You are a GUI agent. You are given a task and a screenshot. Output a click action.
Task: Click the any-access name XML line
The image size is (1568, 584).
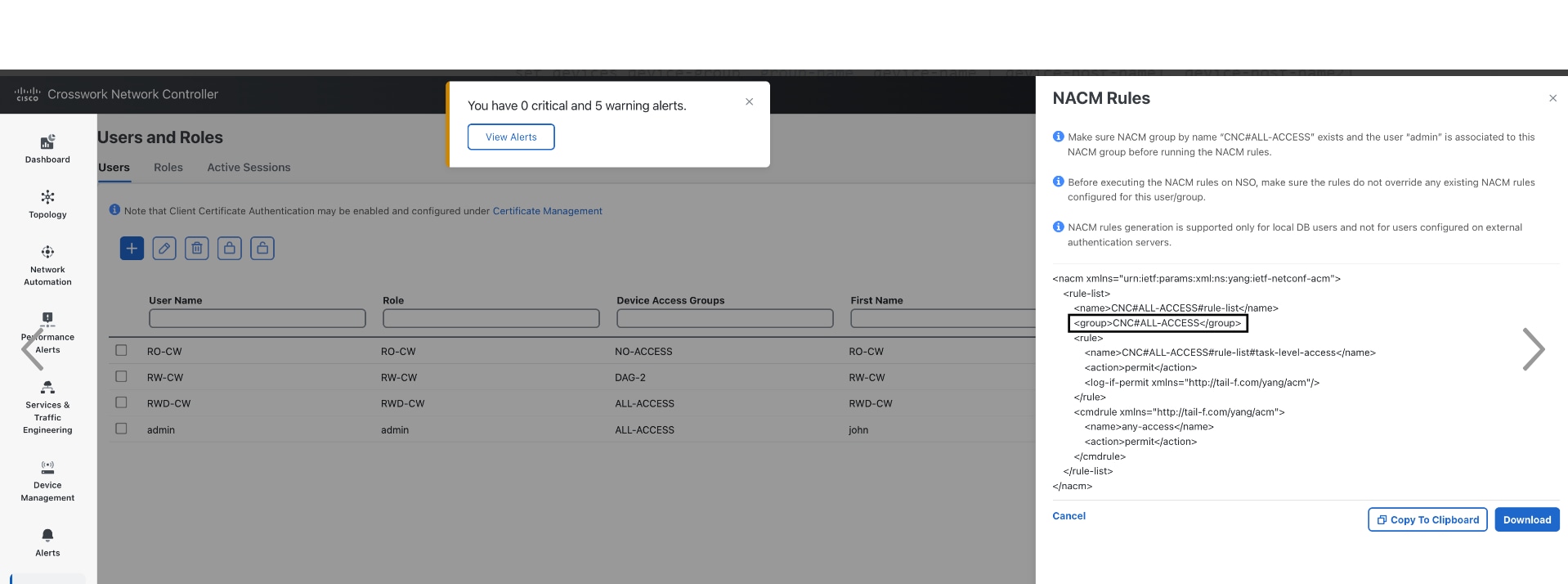(x=1149, y=427)
